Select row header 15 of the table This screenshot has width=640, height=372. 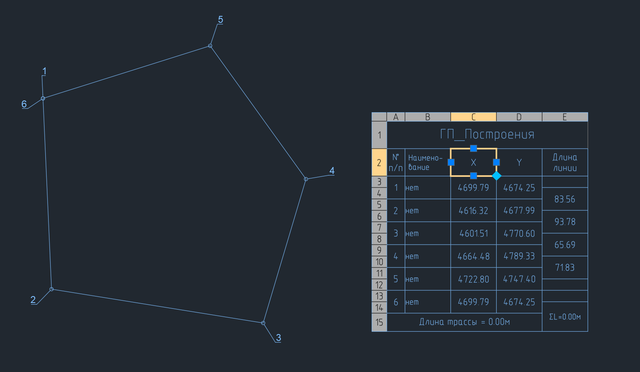(379, 322)
